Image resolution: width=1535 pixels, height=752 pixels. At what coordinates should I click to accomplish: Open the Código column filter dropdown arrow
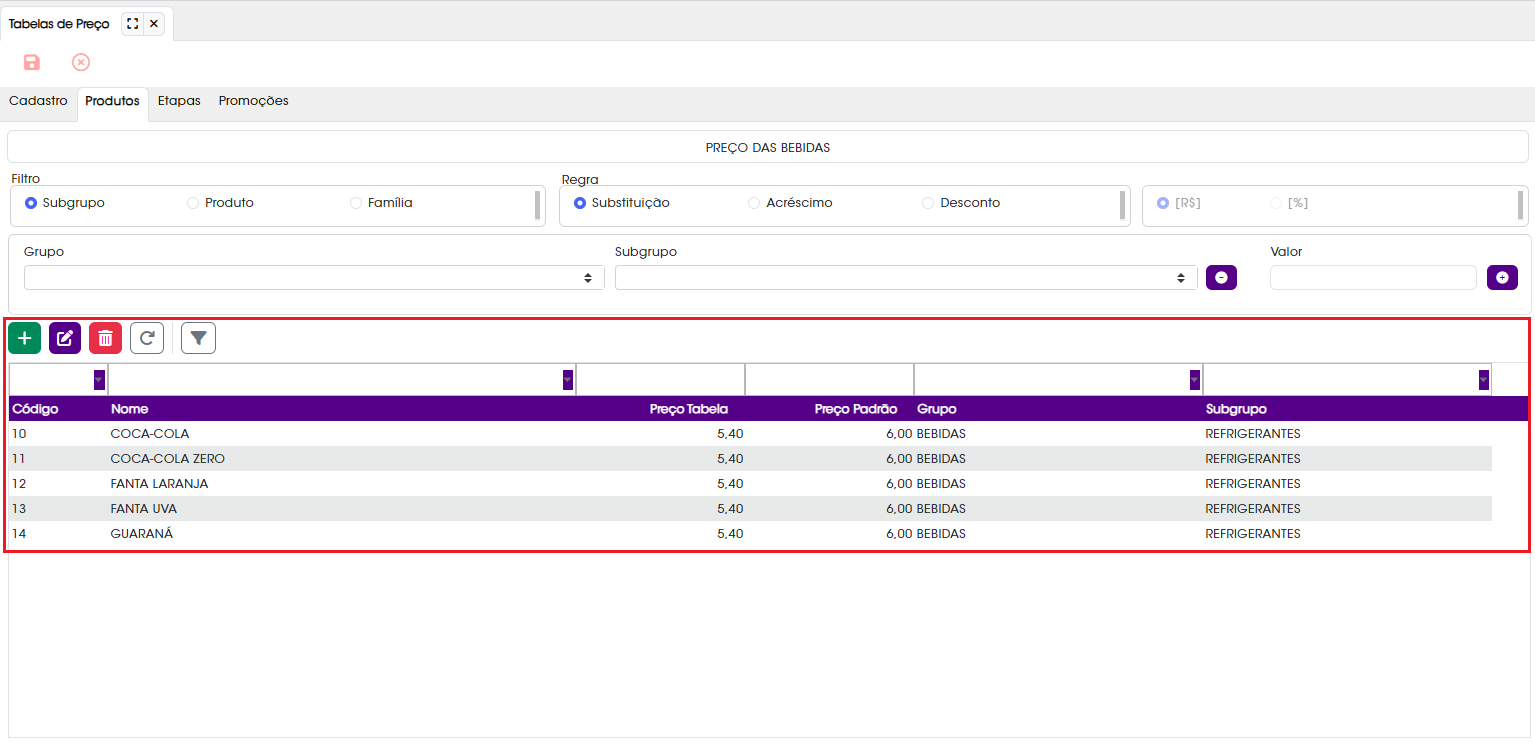point(99,380)
